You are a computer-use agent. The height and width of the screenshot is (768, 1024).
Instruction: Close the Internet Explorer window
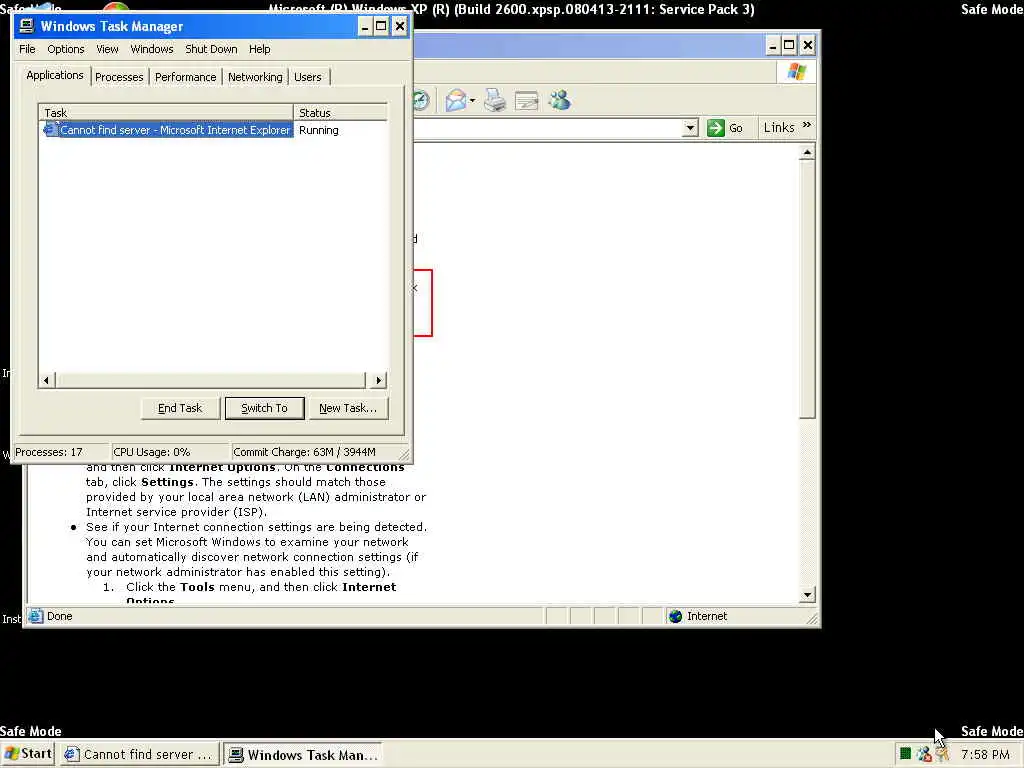(807, 45)
